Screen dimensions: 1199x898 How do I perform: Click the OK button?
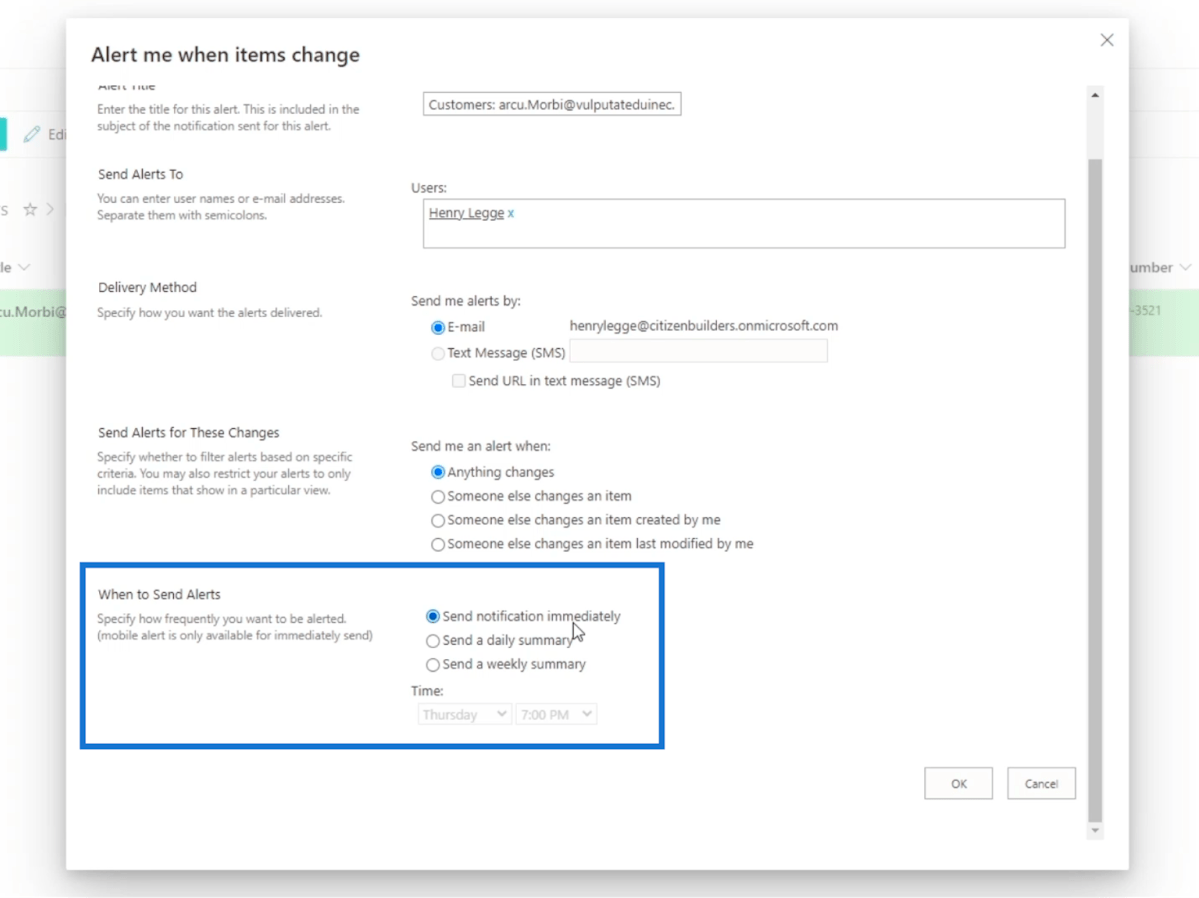(958, 783)
